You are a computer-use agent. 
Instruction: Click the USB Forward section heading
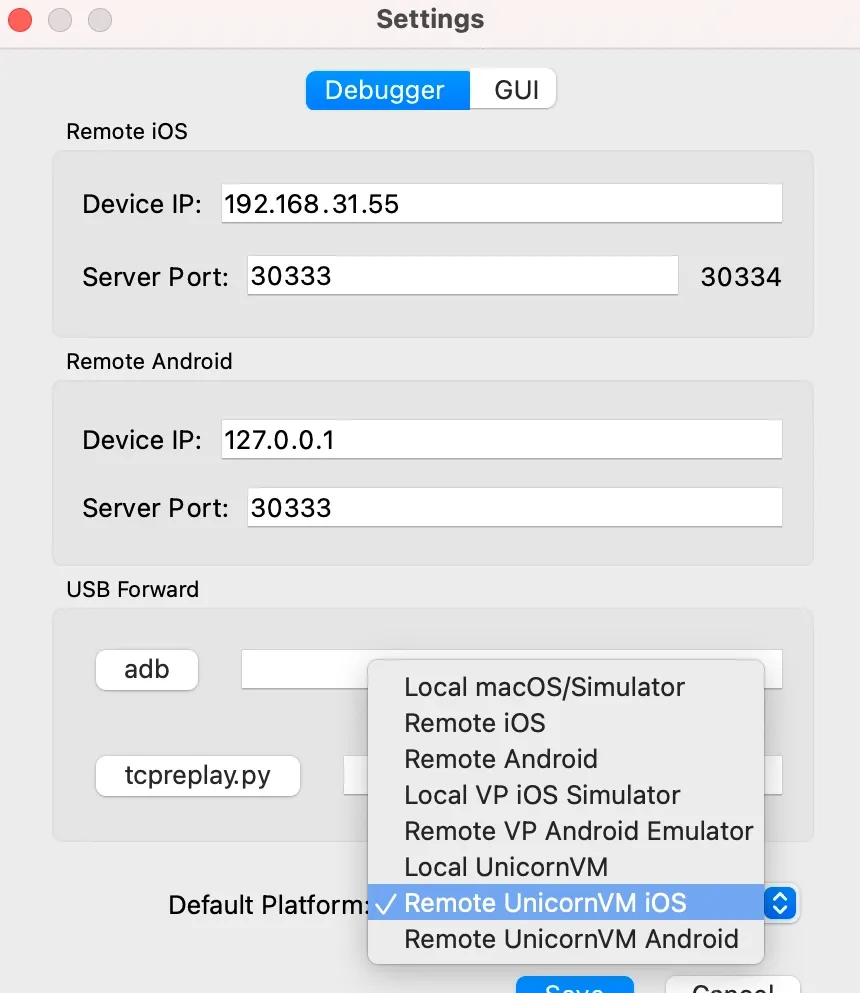pyautogui.click(x=133, y=589)
